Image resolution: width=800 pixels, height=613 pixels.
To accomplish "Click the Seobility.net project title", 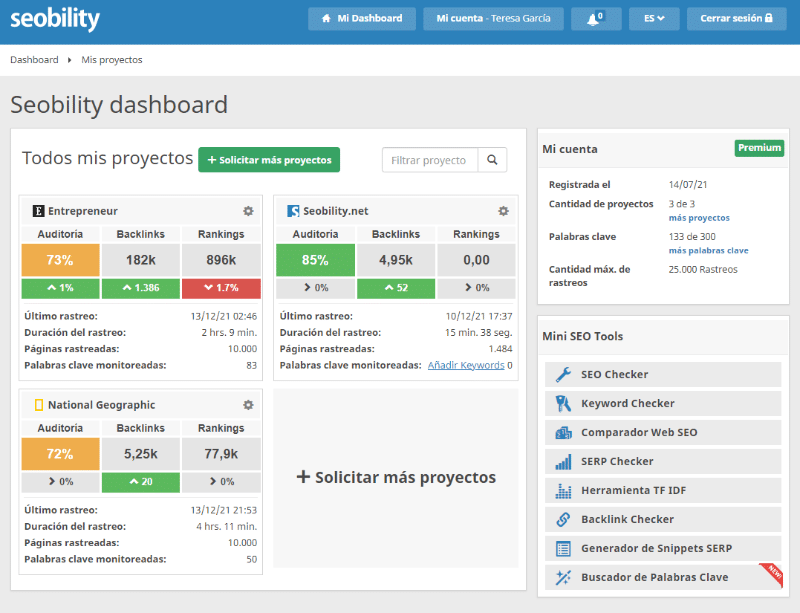I will 336,211.
